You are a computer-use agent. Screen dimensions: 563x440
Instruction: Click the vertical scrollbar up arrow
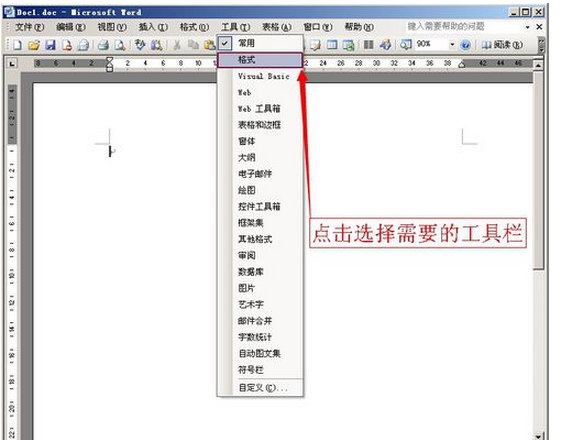click(538, 65)
